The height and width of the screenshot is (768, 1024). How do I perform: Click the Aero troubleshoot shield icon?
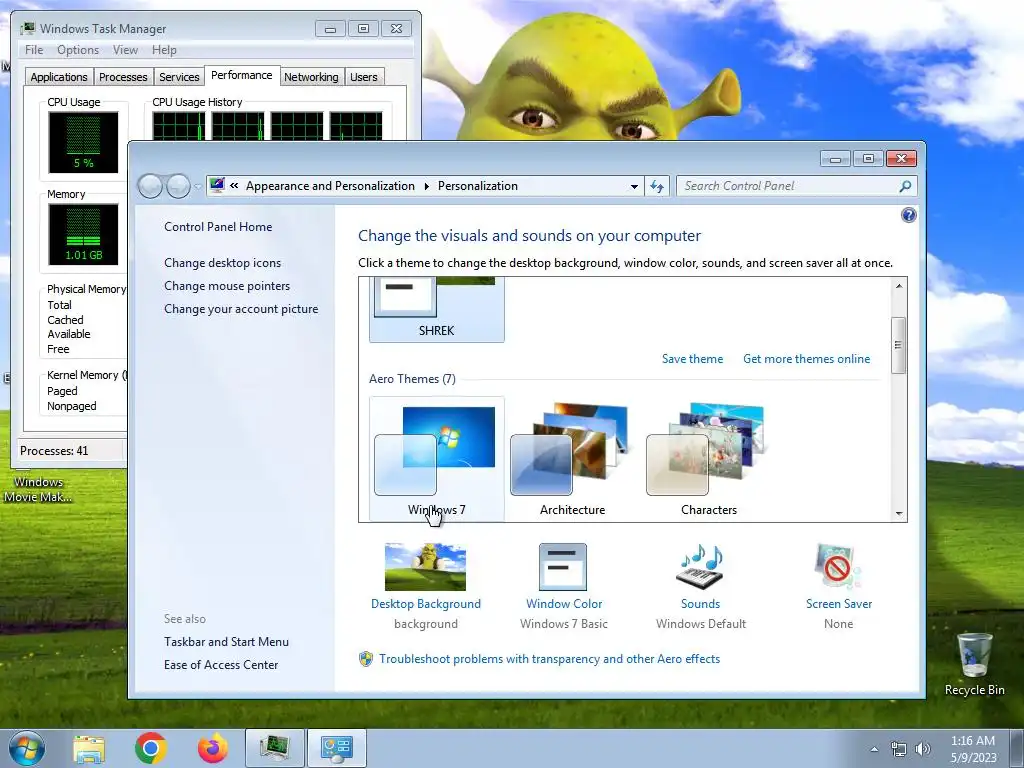366,658
